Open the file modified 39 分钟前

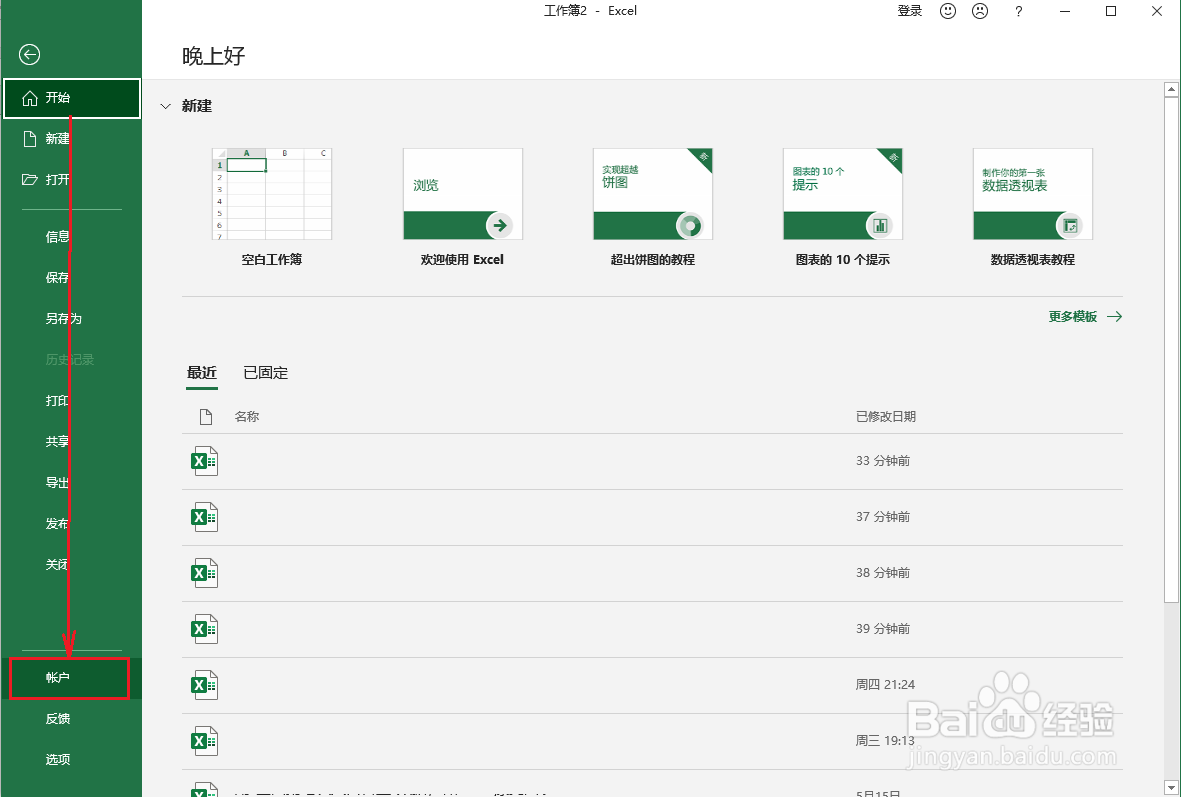652,629
